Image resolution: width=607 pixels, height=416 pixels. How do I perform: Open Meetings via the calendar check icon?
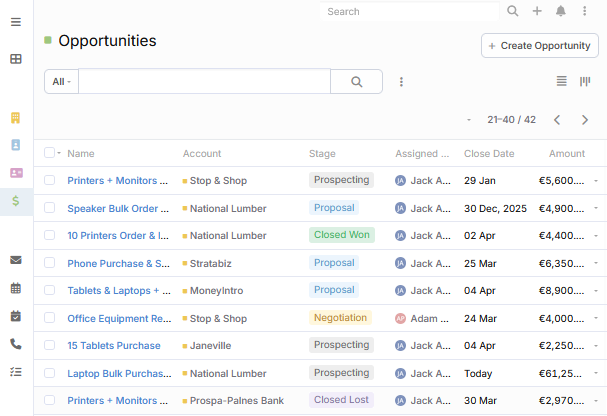[16, 316]
